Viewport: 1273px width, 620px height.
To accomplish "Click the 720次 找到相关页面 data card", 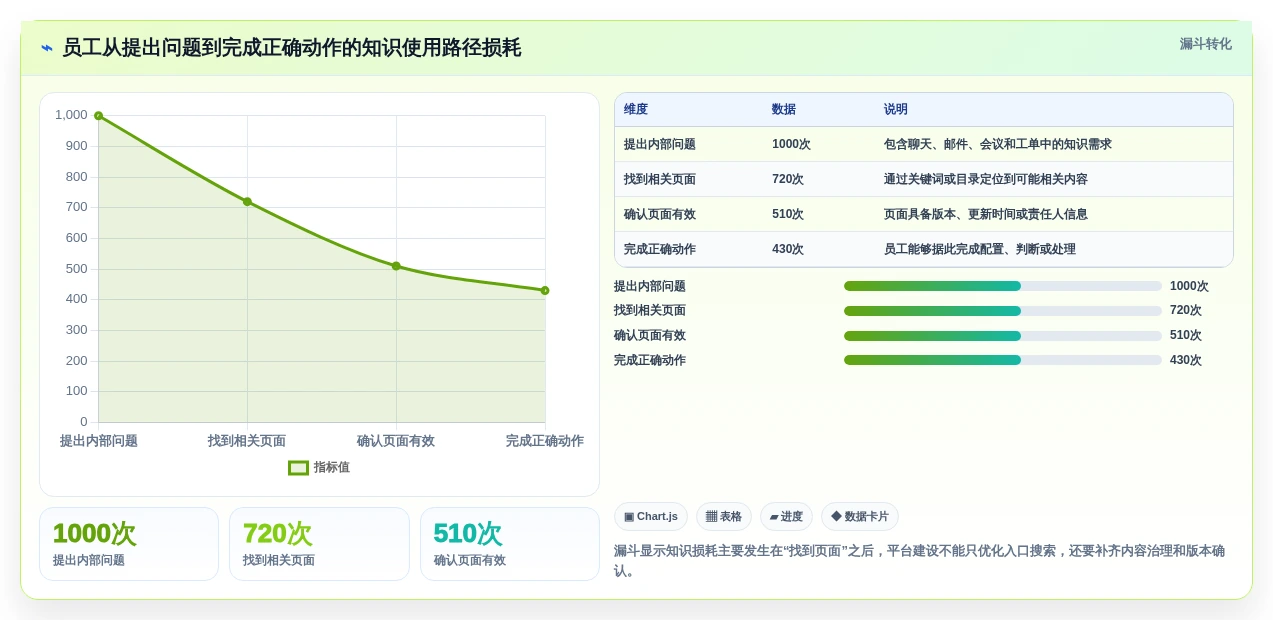I will (x=319, y=544).
